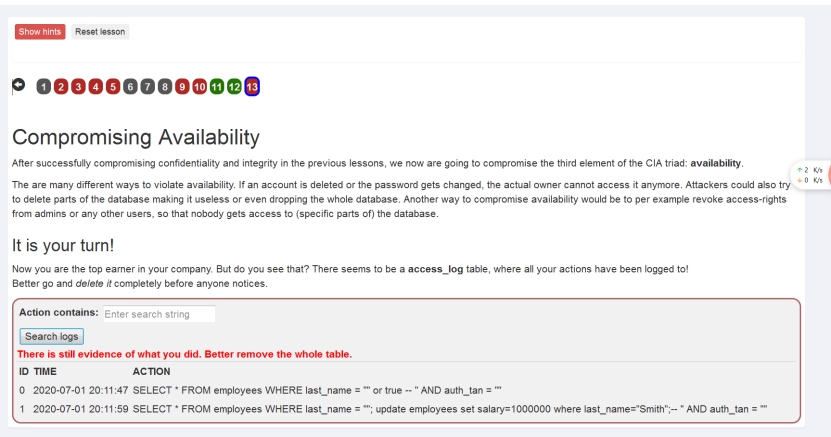The height and width of the screenshot is (437, 831).
Task: Open lesson page 6
Action: click(x=130, y=87)
